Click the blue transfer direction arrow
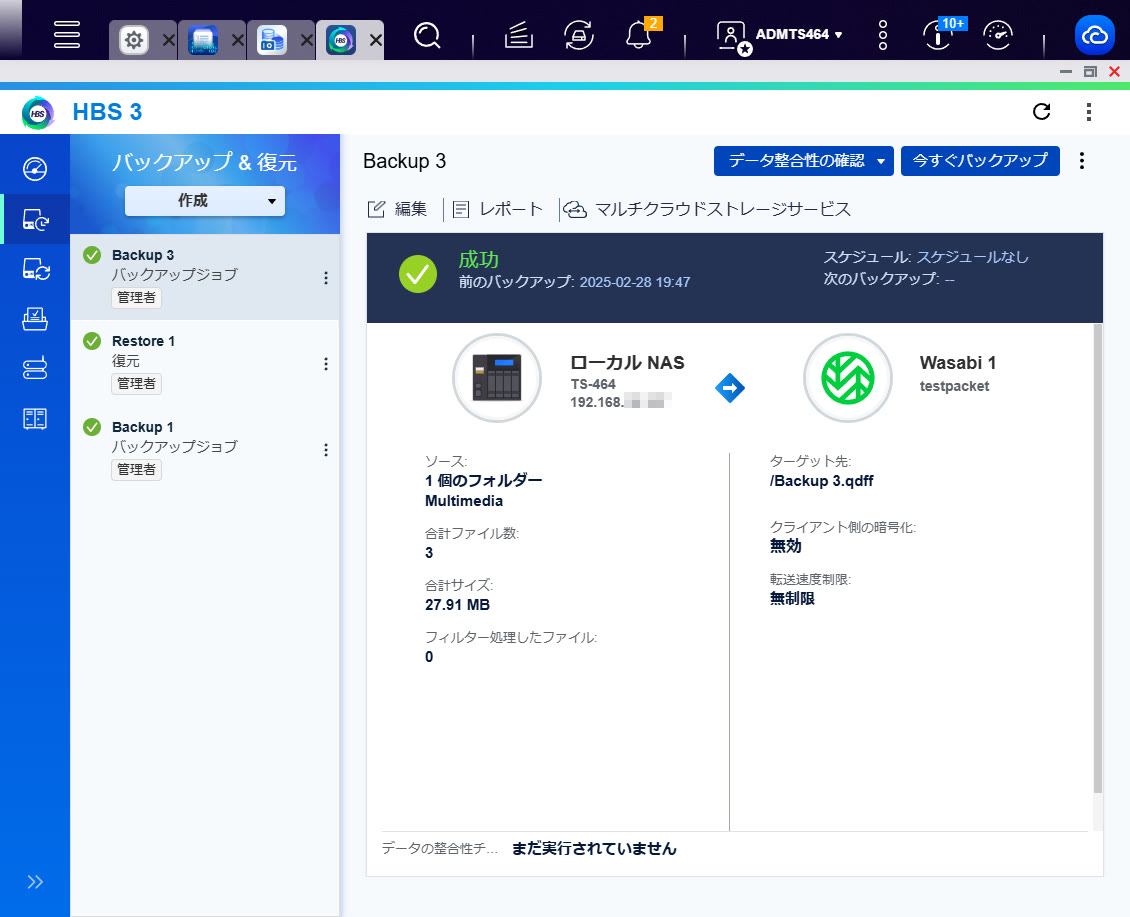The width and height of the screenshot is (1130, 917). 729,388
